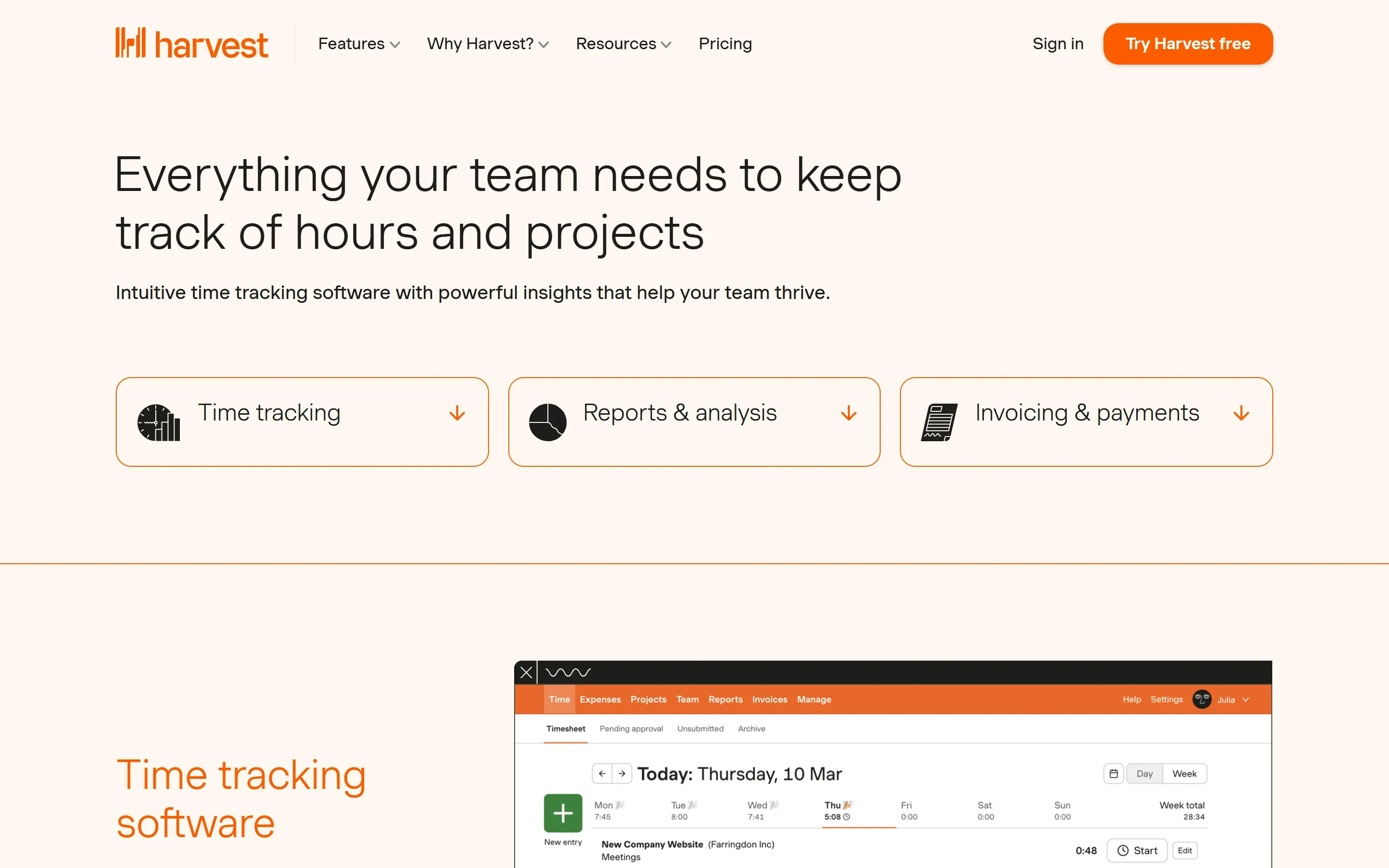Click the Reports & analysis pie chart icon
The width and height of the screenshot is (1389, 868).
point(547,422)
